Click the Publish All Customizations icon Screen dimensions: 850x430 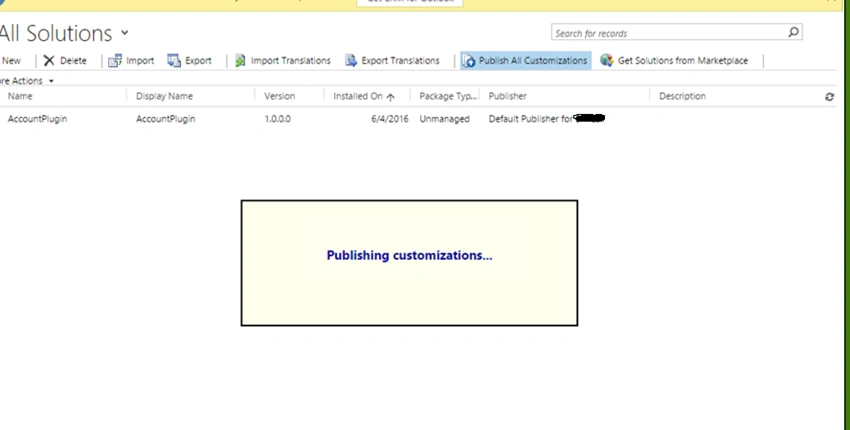point(469,61)
